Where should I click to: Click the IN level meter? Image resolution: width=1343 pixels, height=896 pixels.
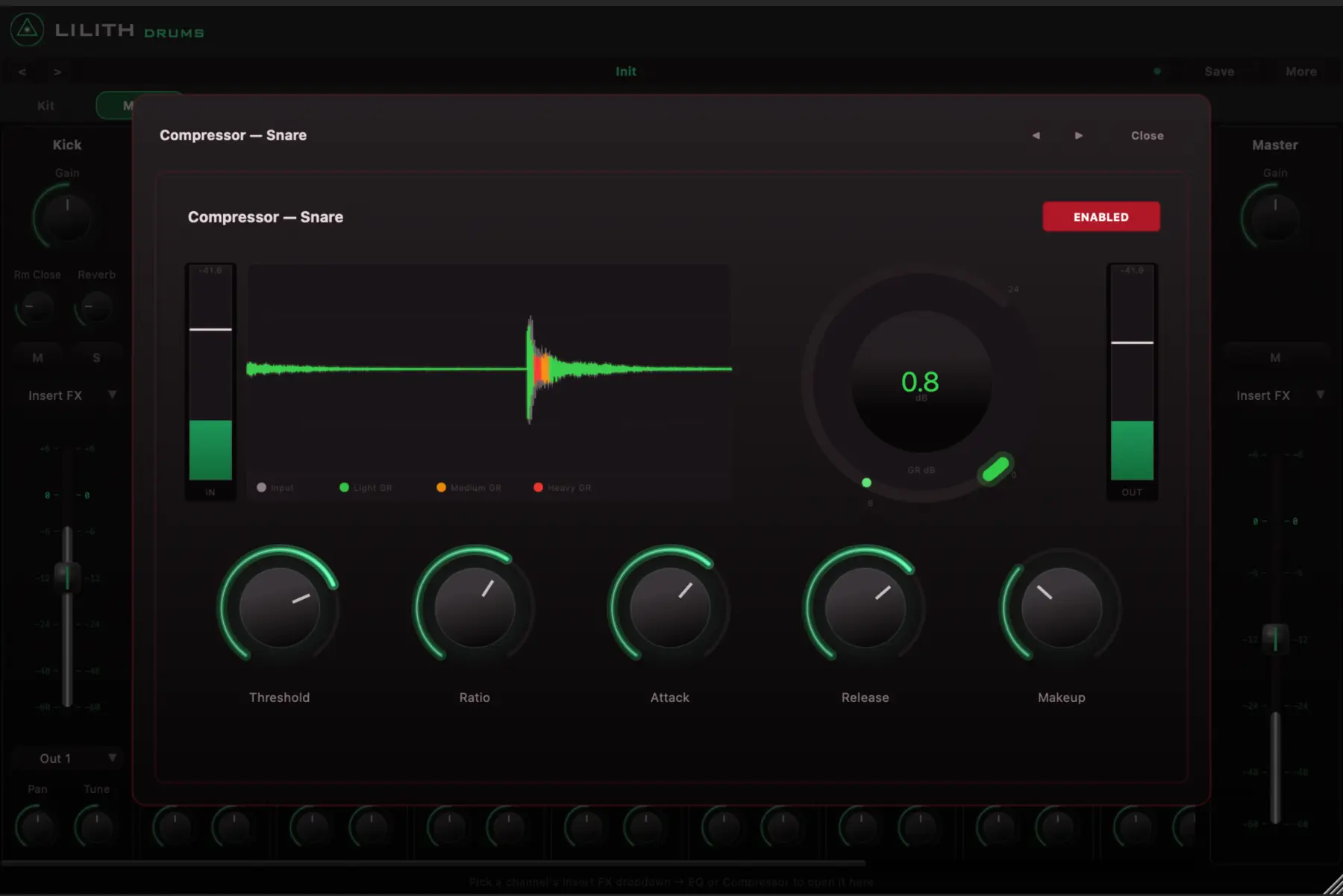(210, 380)
